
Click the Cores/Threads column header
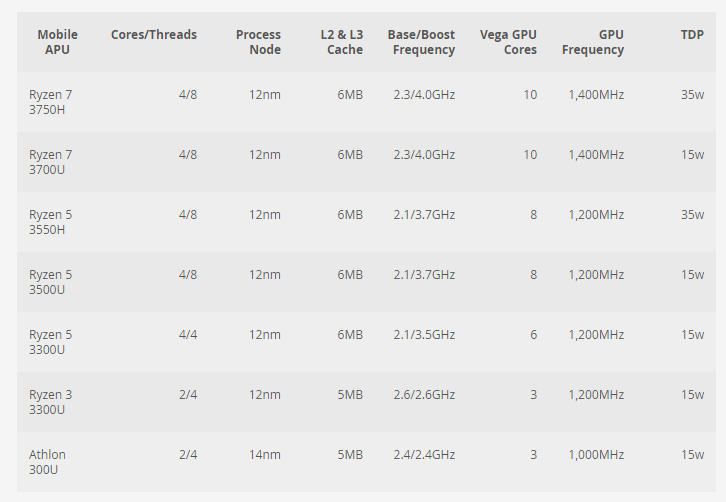click(x=154, y=35)
